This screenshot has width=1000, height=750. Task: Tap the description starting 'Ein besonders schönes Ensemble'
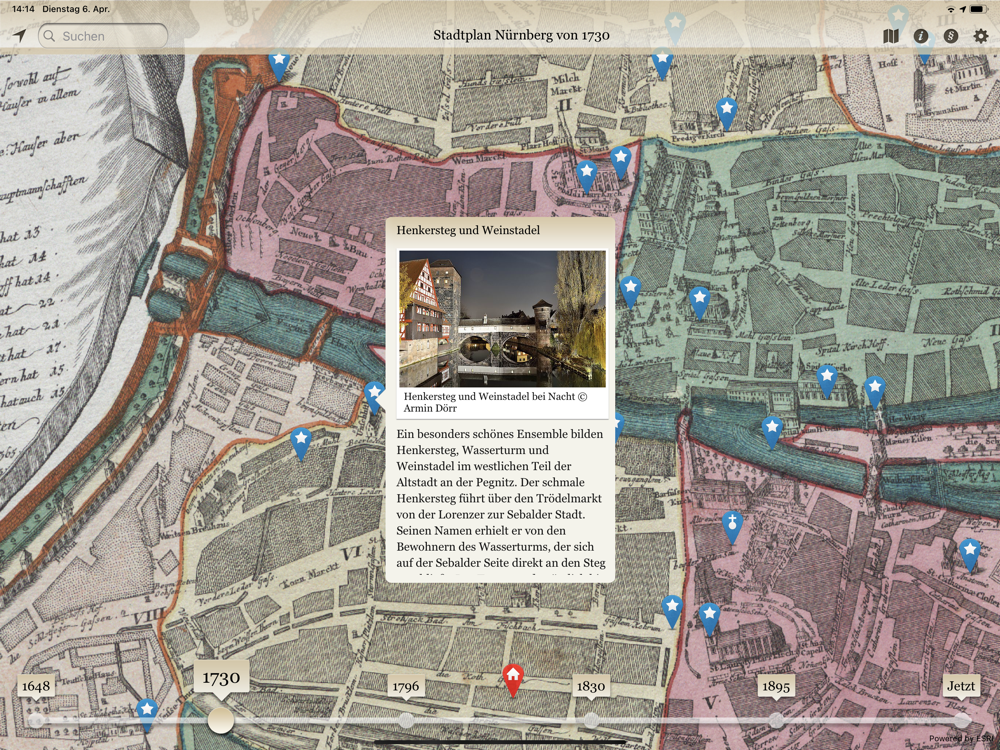(500, 497)
